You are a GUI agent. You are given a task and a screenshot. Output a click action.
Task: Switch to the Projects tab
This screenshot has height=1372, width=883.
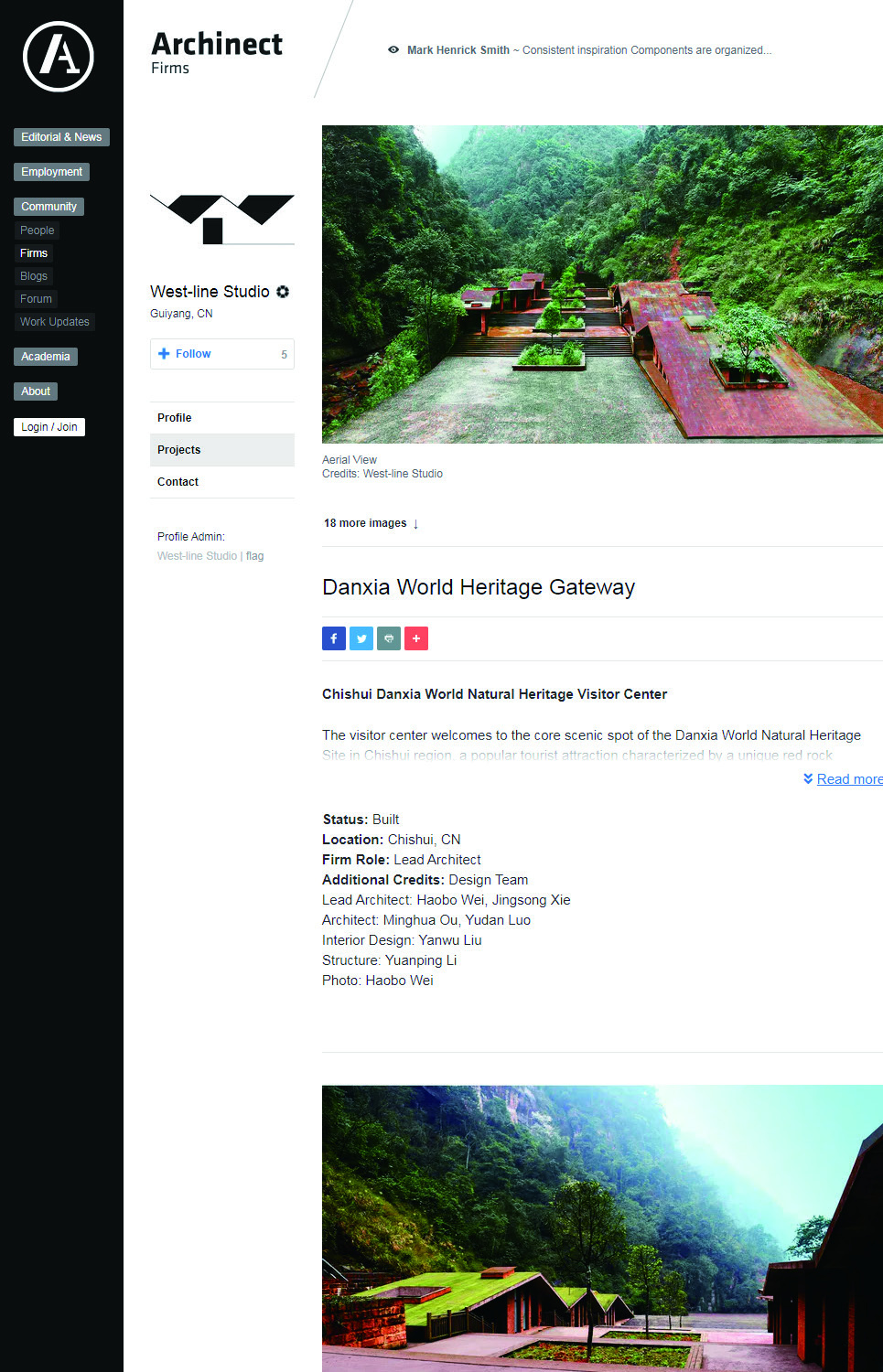222,450
